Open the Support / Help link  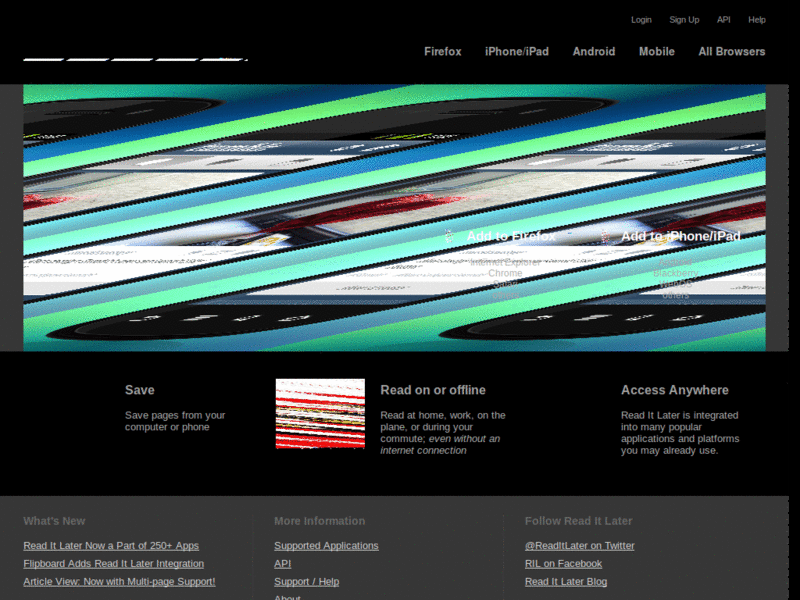306,582
